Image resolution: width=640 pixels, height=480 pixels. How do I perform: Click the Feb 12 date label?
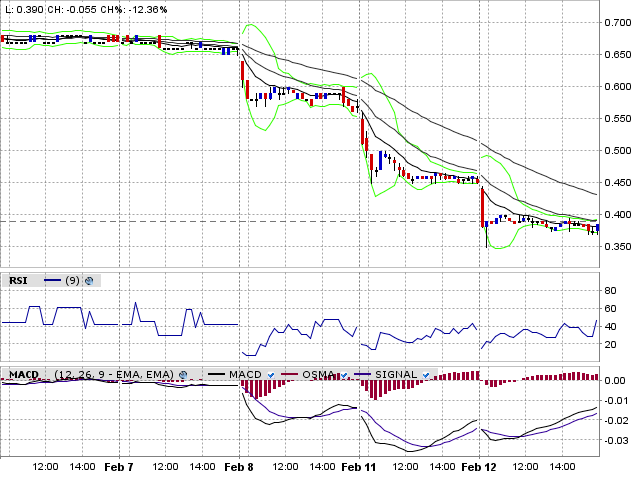479,467
